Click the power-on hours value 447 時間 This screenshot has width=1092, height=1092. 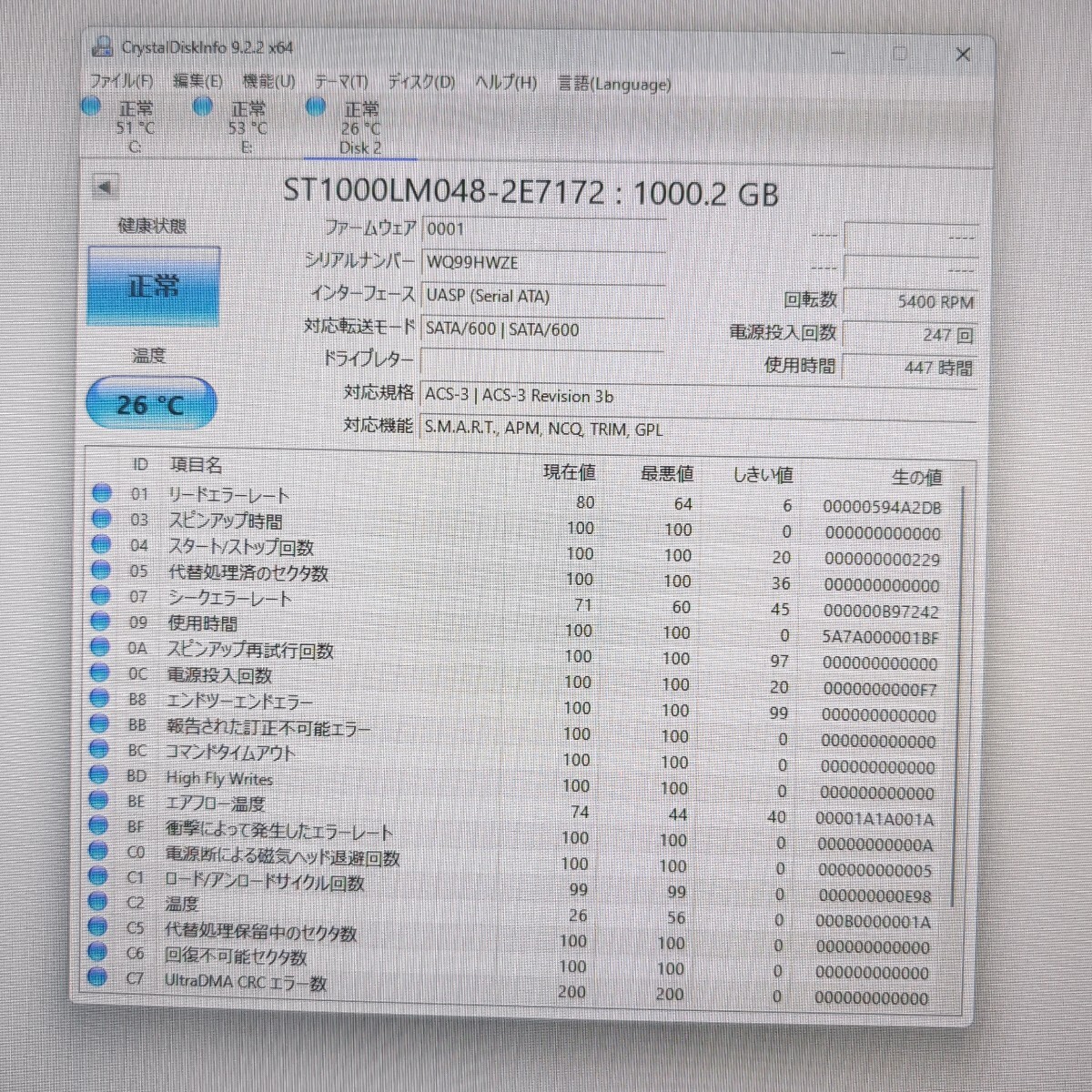click(910, 368)
